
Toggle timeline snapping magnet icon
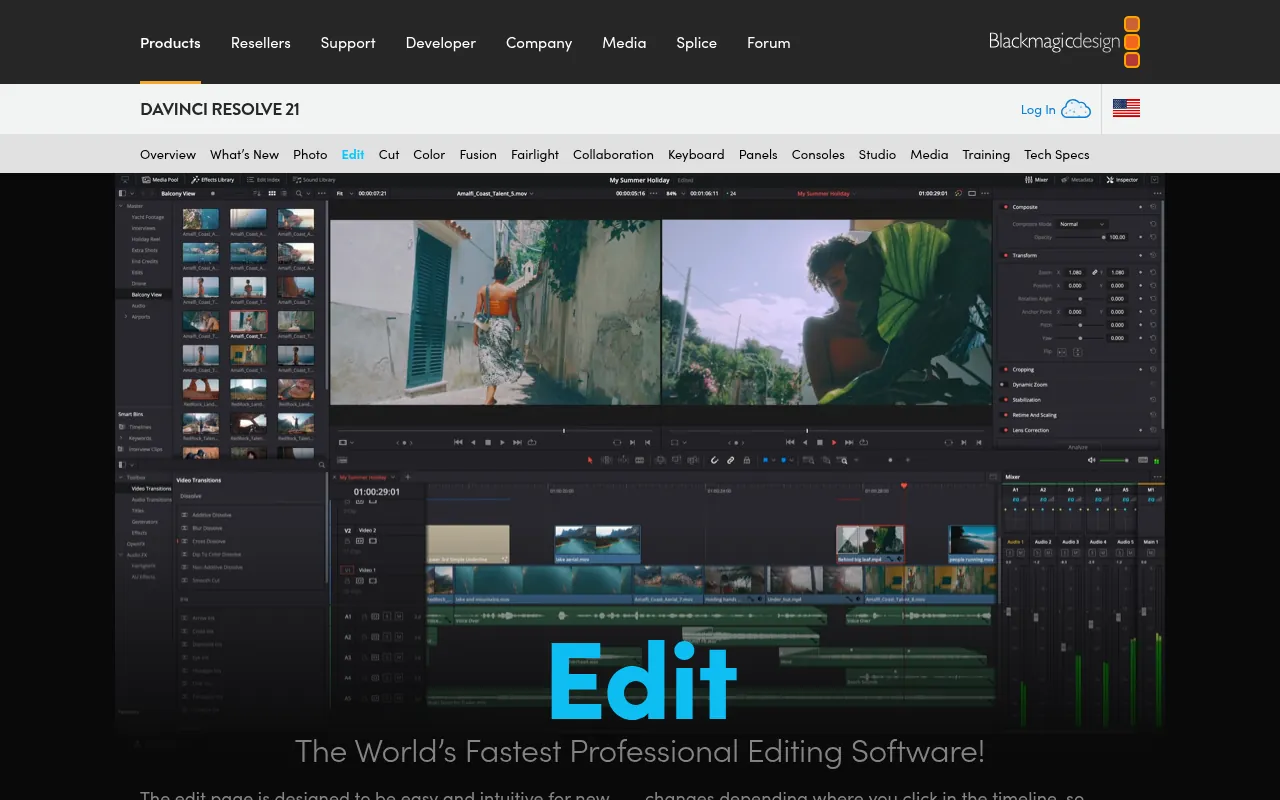coord(714,460)
